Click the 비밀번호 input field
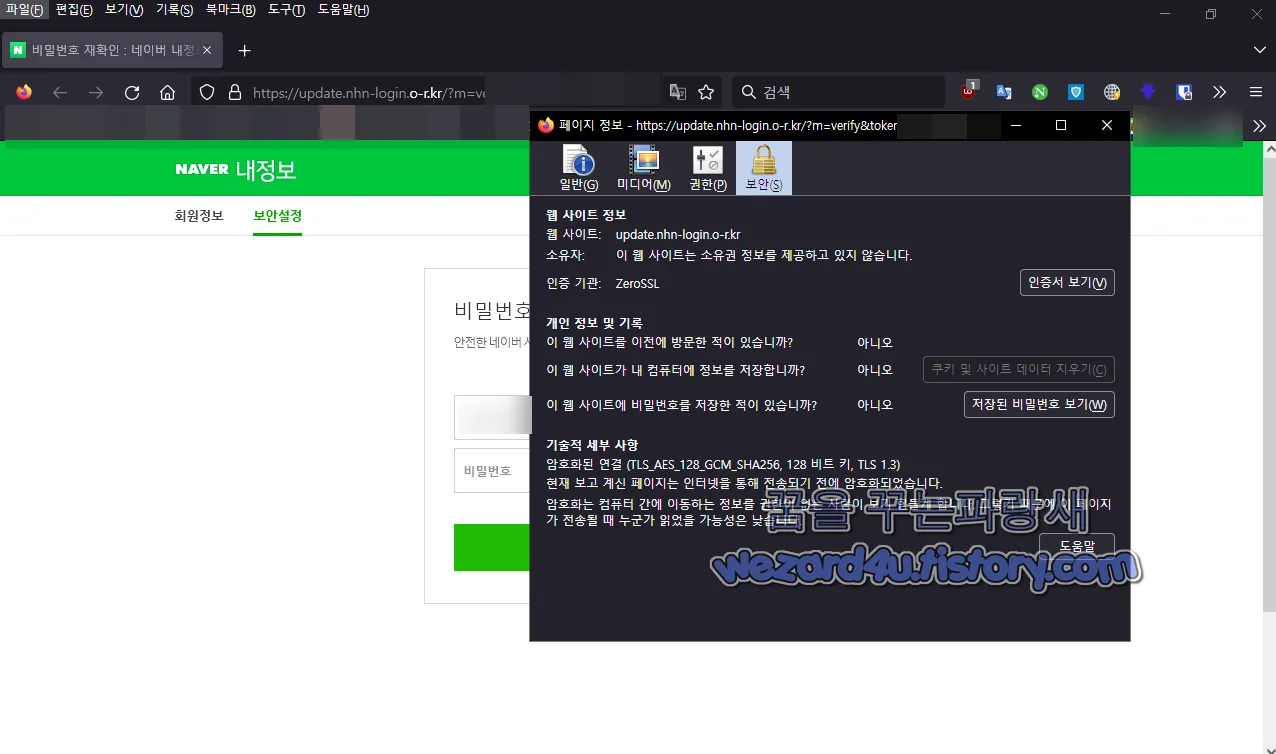Image resolution: width=1276 pixels, height=754 pixels. [x=492, y=470]
